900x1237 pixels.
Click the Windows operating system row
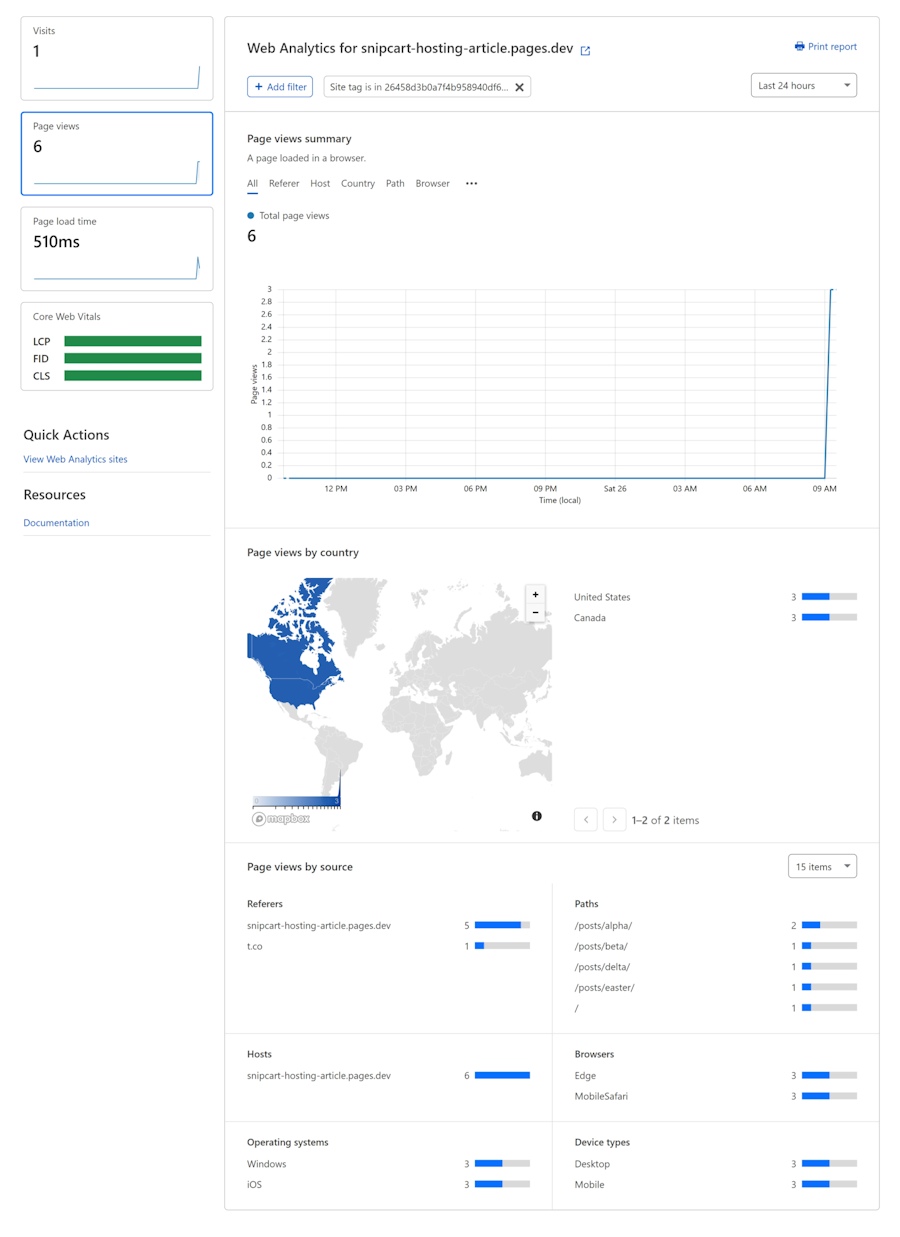(388, 1164)
